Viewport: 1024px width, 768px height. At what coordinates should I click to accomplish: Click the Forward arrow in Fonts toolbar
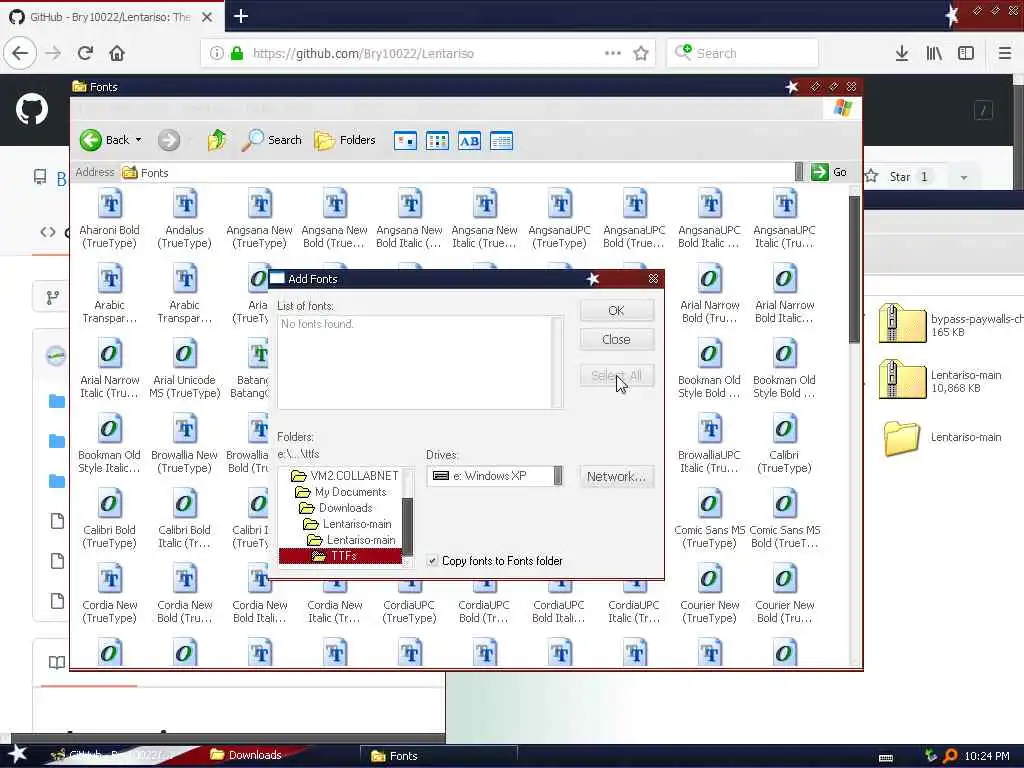point(169,140)
